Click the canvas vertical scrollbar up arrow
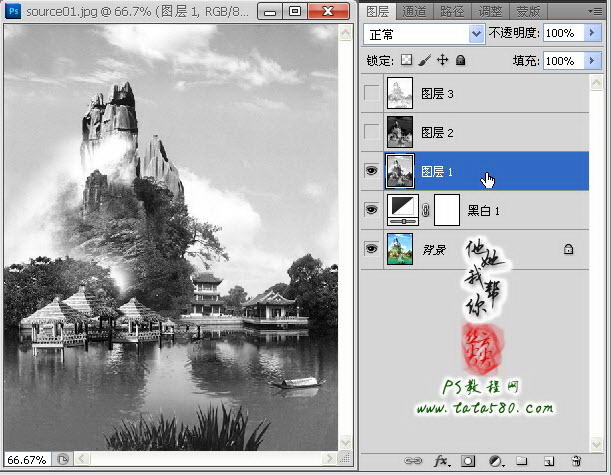The image size is (611, 475). click(x=345, y=33)
